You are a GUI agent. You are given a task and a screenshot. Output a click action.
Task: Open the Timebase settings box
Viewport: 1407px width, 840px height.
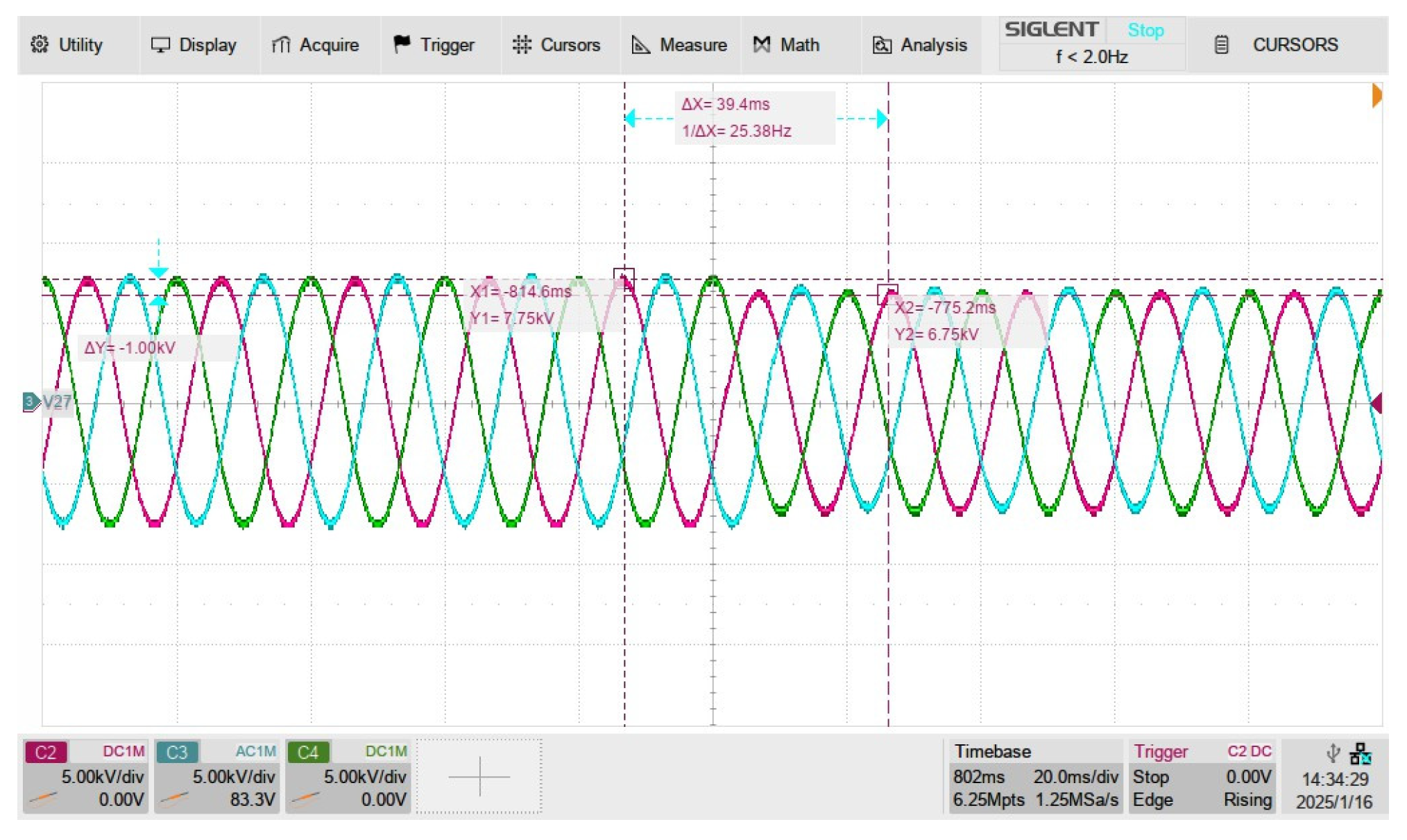coord(1034,776)
